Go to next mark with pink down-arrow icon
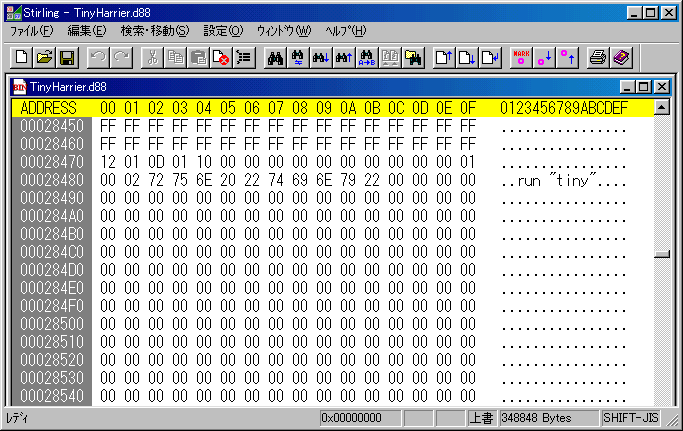Viewport: 683px width, 431px height. [544, 58]
